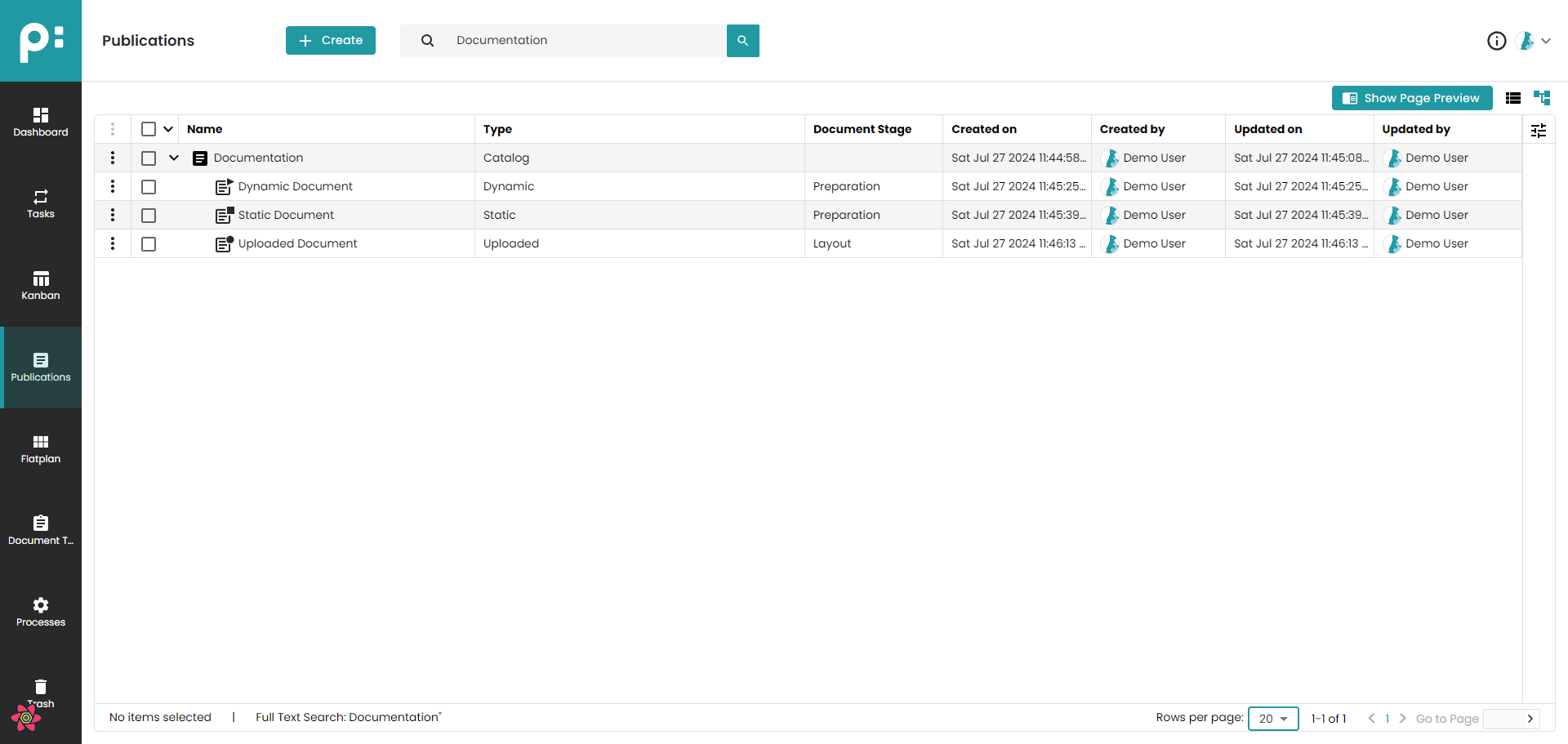Toggle the select-all header checkbox
The width and height of the screenshot is (1568, 744).
[149, 129]
